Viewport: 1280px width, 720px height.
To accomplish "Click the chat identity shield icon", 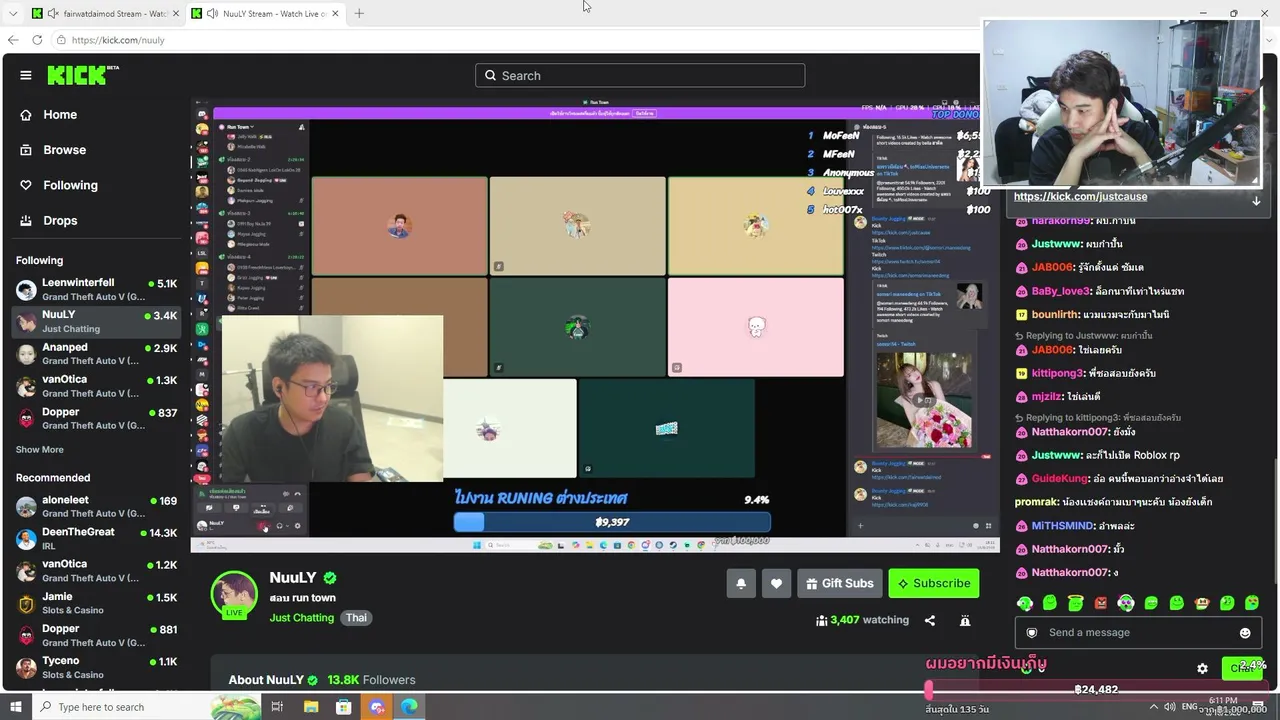I will 1032,633.
